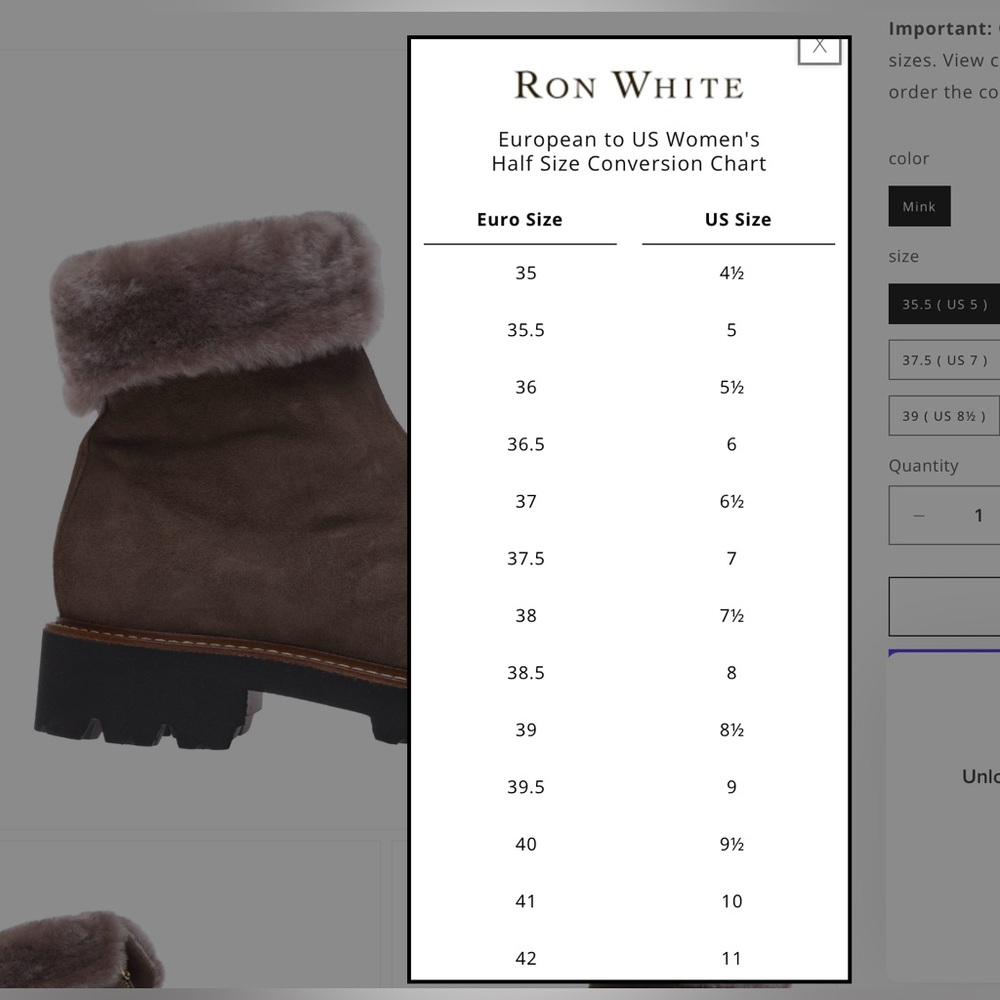Choose size 35.5 (US 5)
This screenshot has width=1000, height=1000.
click(x=945, y=304)
